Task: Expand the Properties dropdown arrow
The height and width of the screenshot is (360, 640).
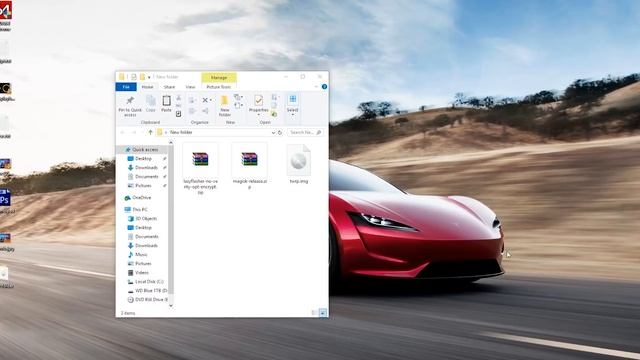Action: [x=258, y=115]
